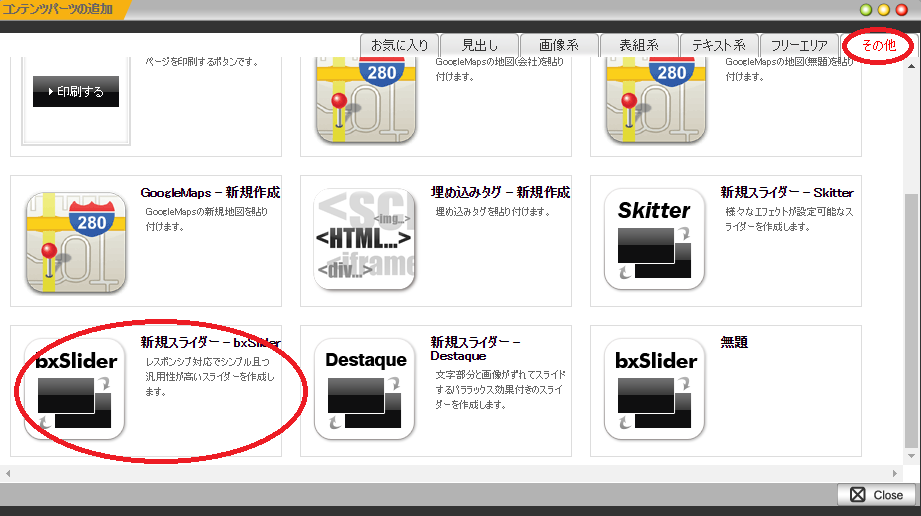The image size is (921, 516).
Task: Click the horizontal scrollbar left arrow
Action: [8, 473]
